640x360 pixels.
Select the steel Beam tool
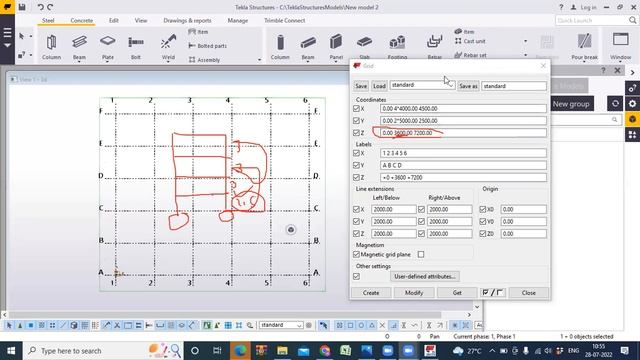79,46
